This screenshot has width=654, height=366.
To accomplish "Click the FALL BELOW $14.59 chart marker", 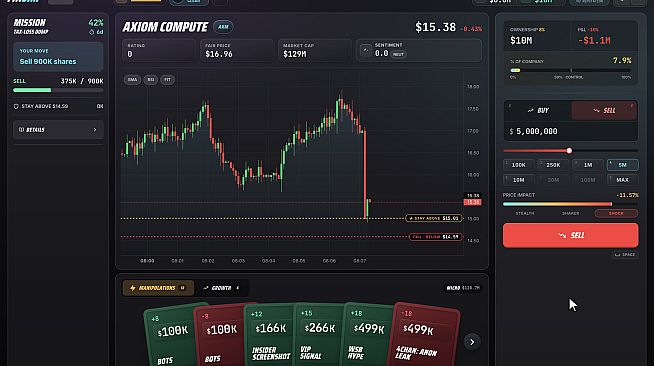I will click(435, 237).
